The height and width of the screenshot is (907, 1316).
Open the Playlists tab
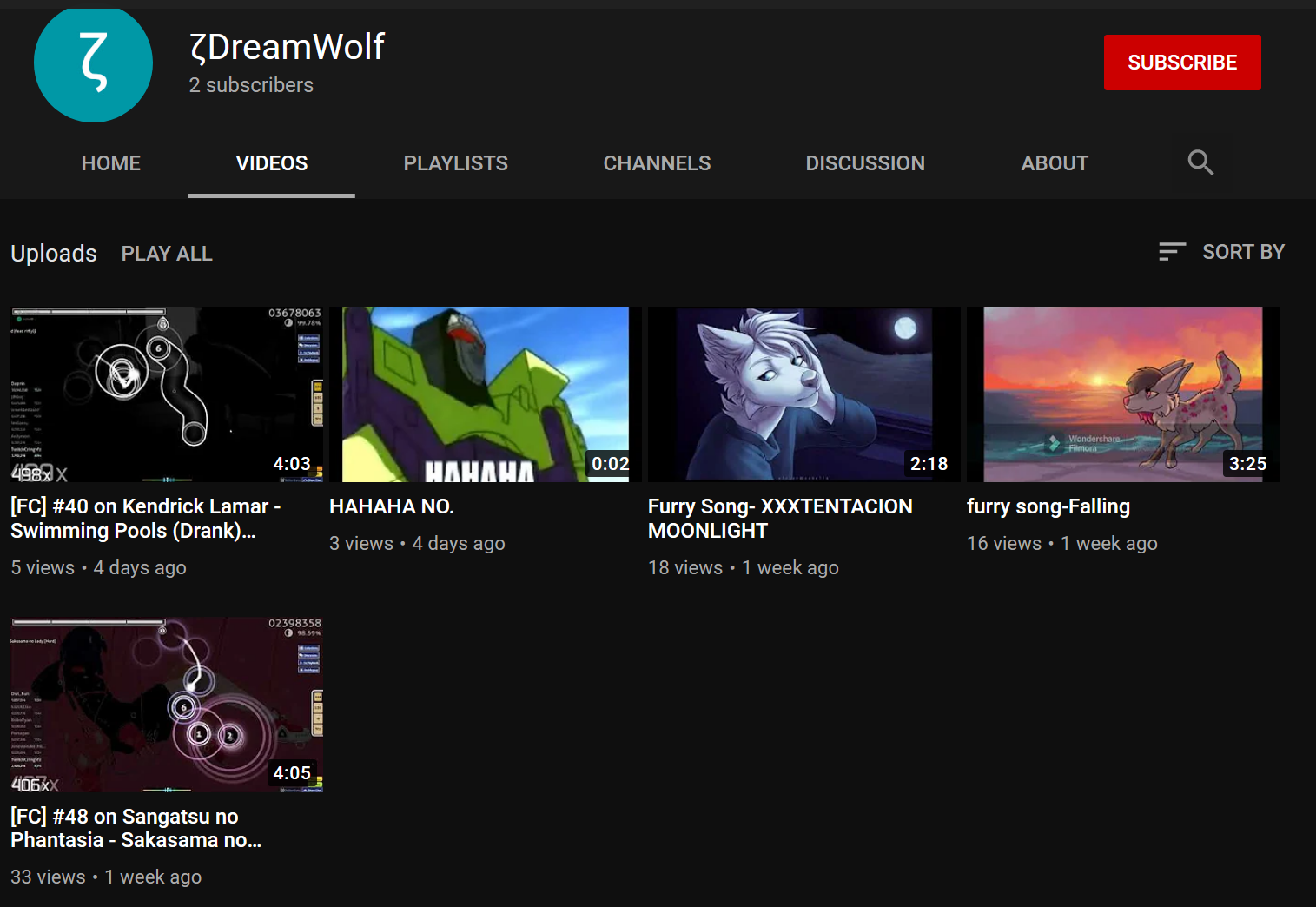[456, 163]
